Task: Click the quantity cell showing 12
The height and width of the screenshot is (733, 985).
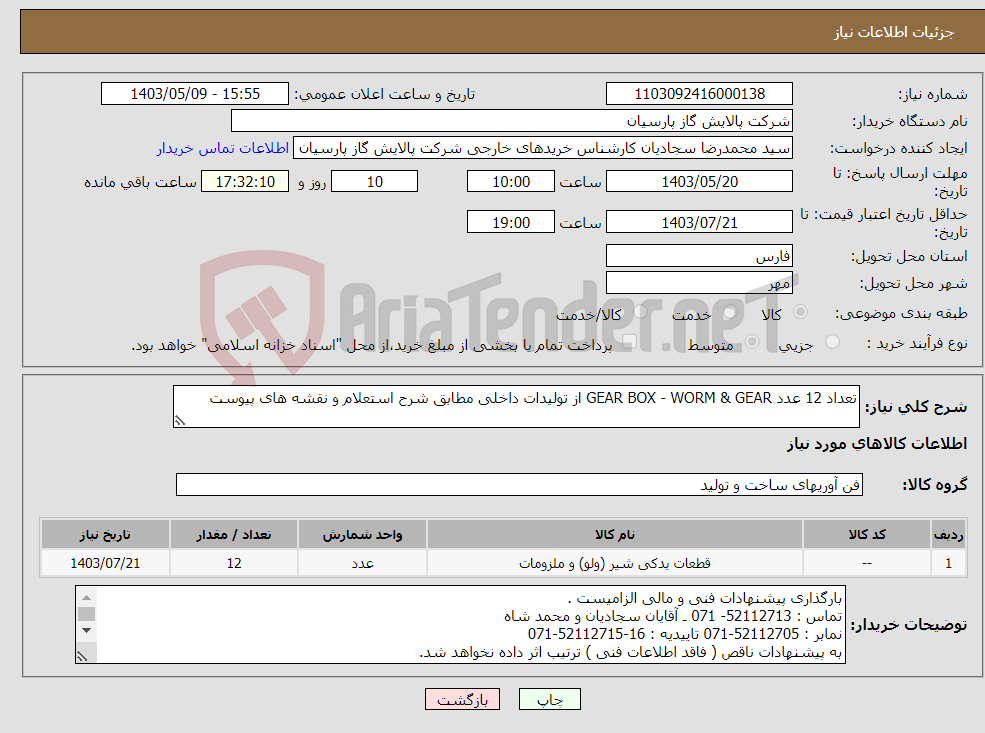Action: pos(234,563)
